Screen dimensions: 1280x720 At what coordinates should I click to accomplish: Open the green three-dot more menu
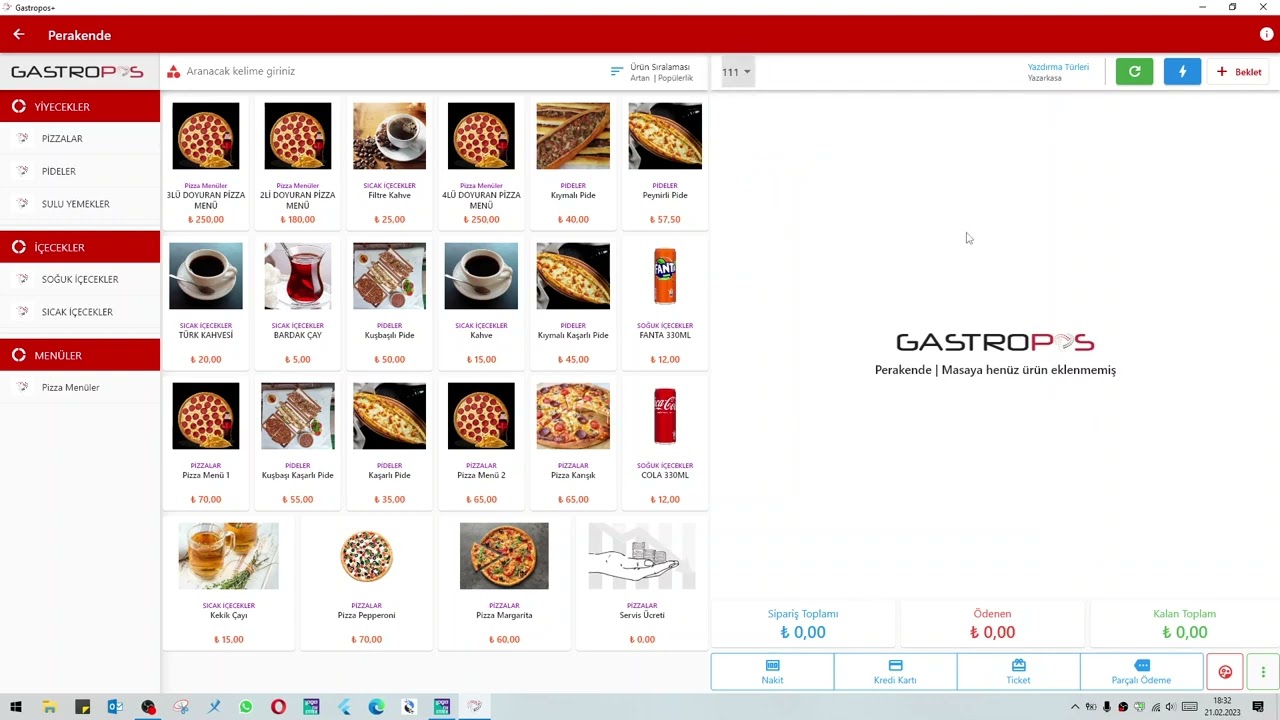click(x=1263, y=672)
